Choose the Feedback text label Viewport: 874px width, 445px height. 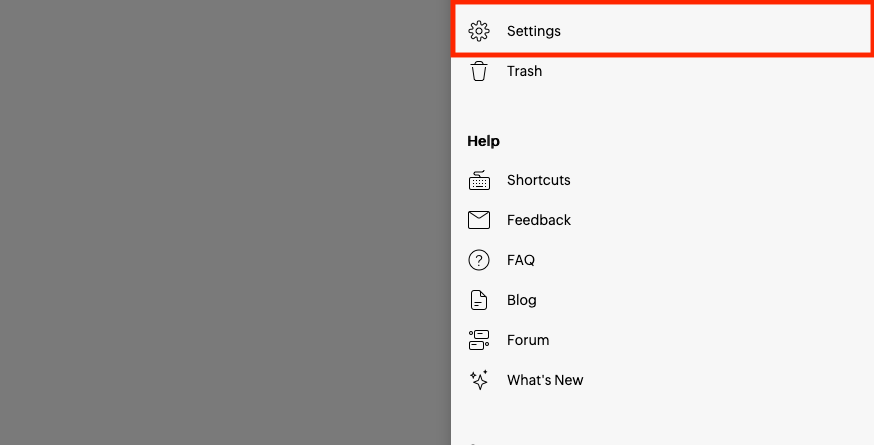(538, 220)
